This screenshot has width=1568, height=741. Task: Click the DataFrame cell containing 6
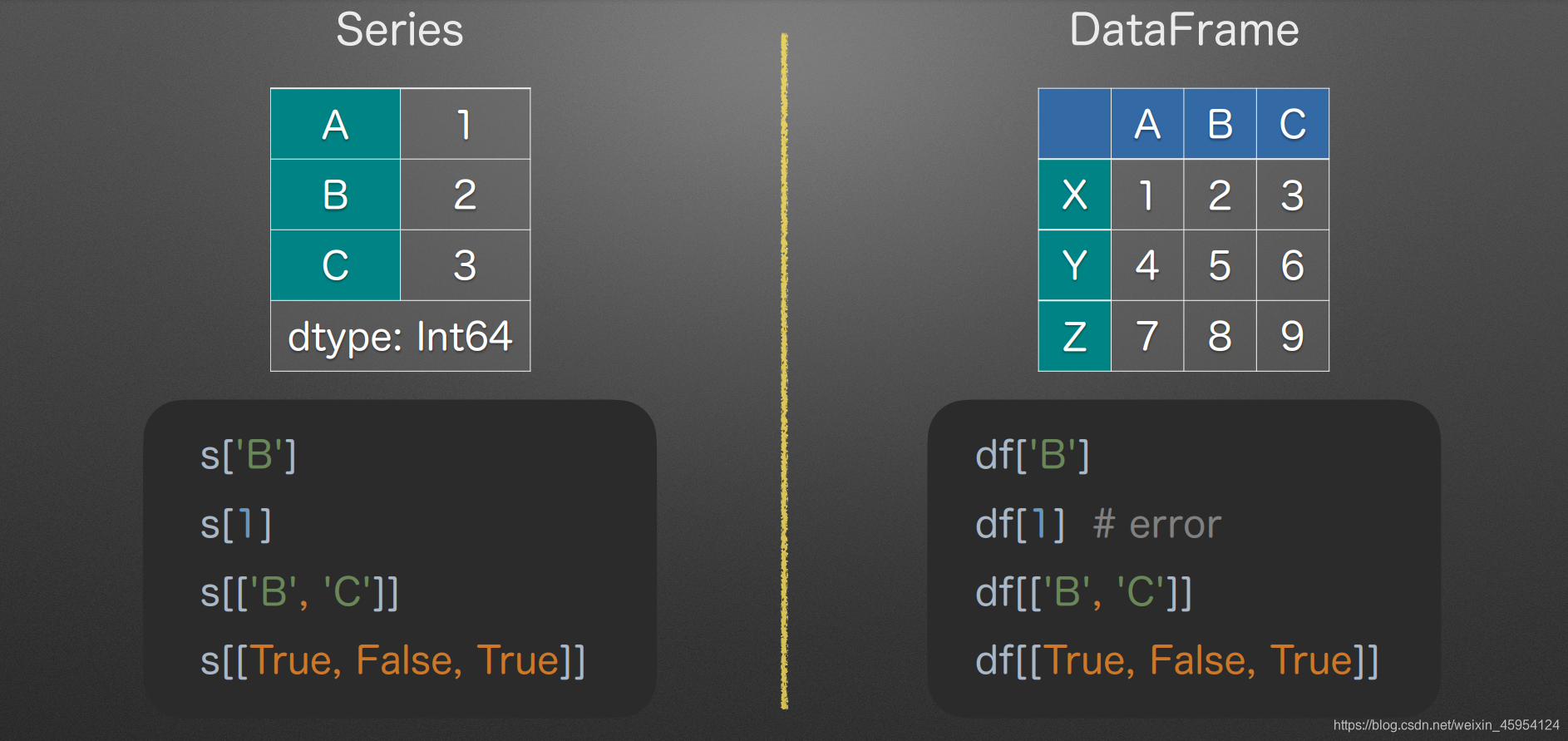pyautogui.click(x=1293, y=265)
